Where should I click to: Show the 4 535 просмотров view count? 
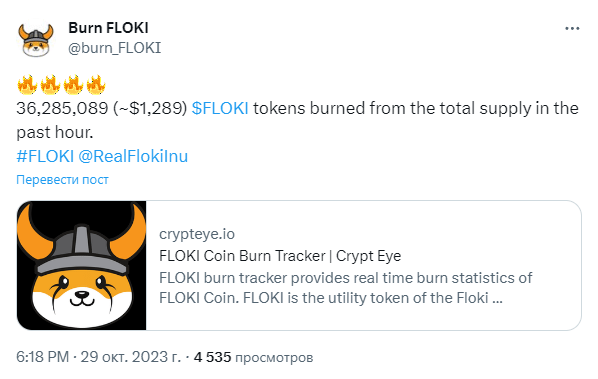click(253, 357)
